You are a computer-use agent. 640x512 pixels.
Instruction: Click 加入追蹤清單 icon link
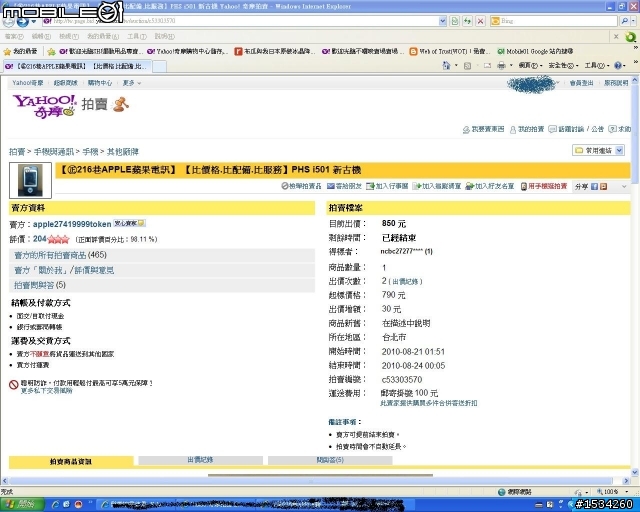tap(437, 186)
